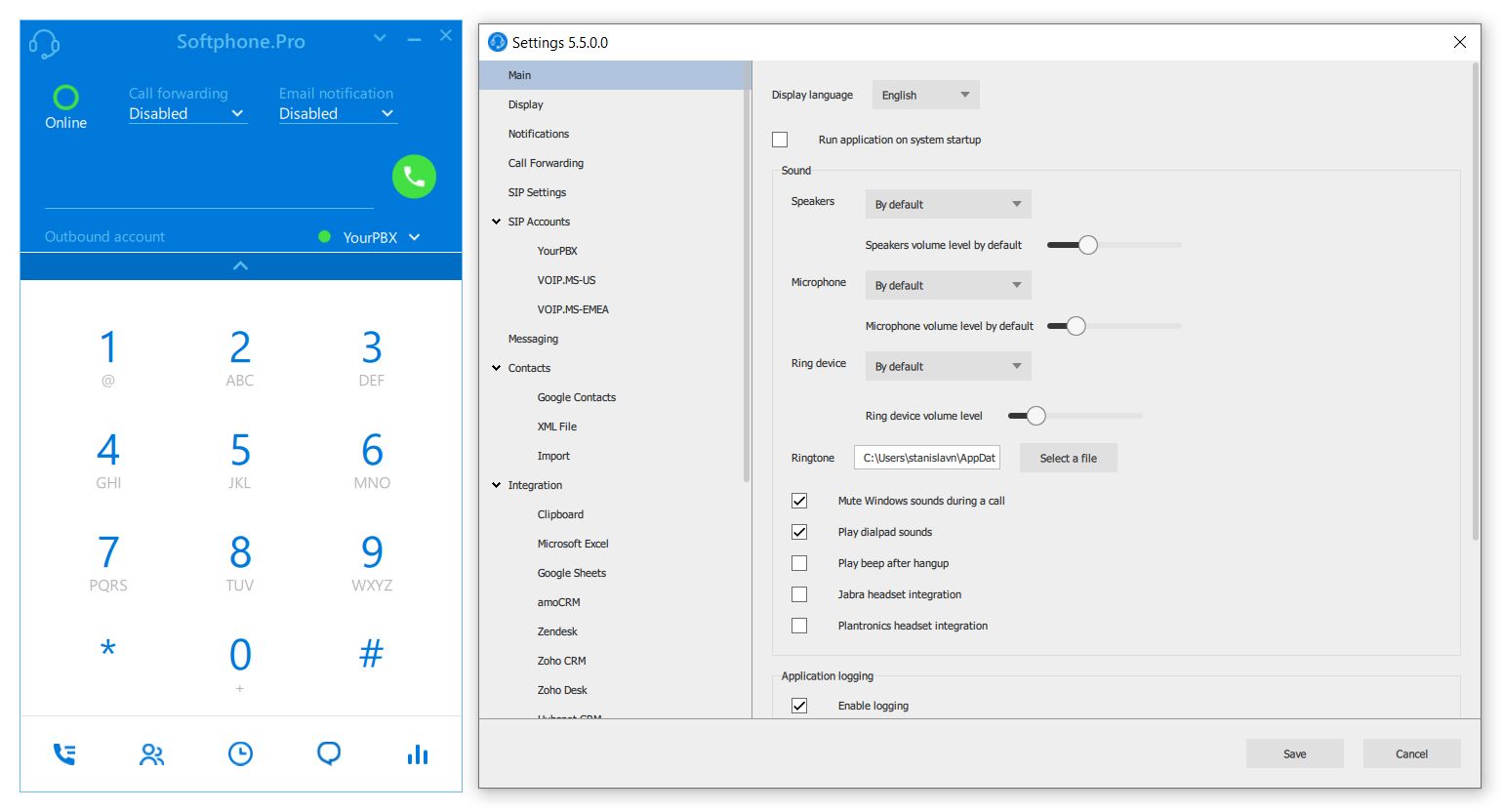
Task: Disable Mute Windows sounds during a call
Action: tap(799, 501)
